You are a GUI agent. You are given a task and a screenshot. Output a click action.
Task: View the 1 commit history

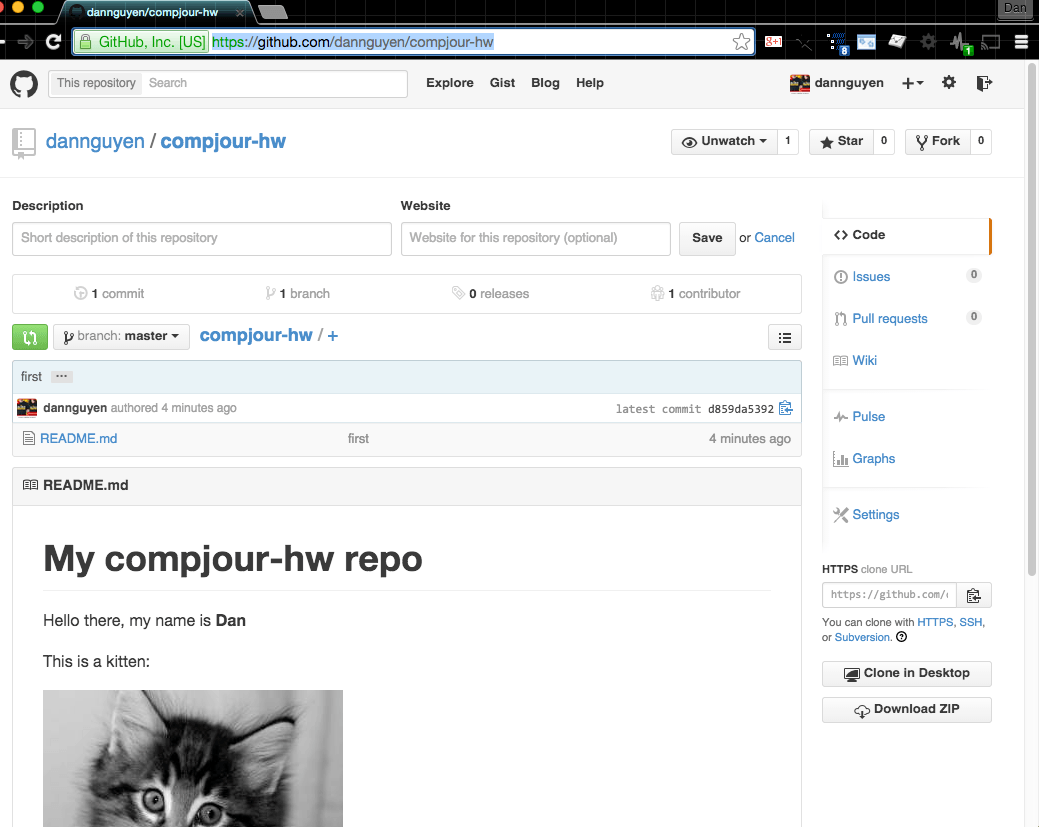tap(109, 294)
